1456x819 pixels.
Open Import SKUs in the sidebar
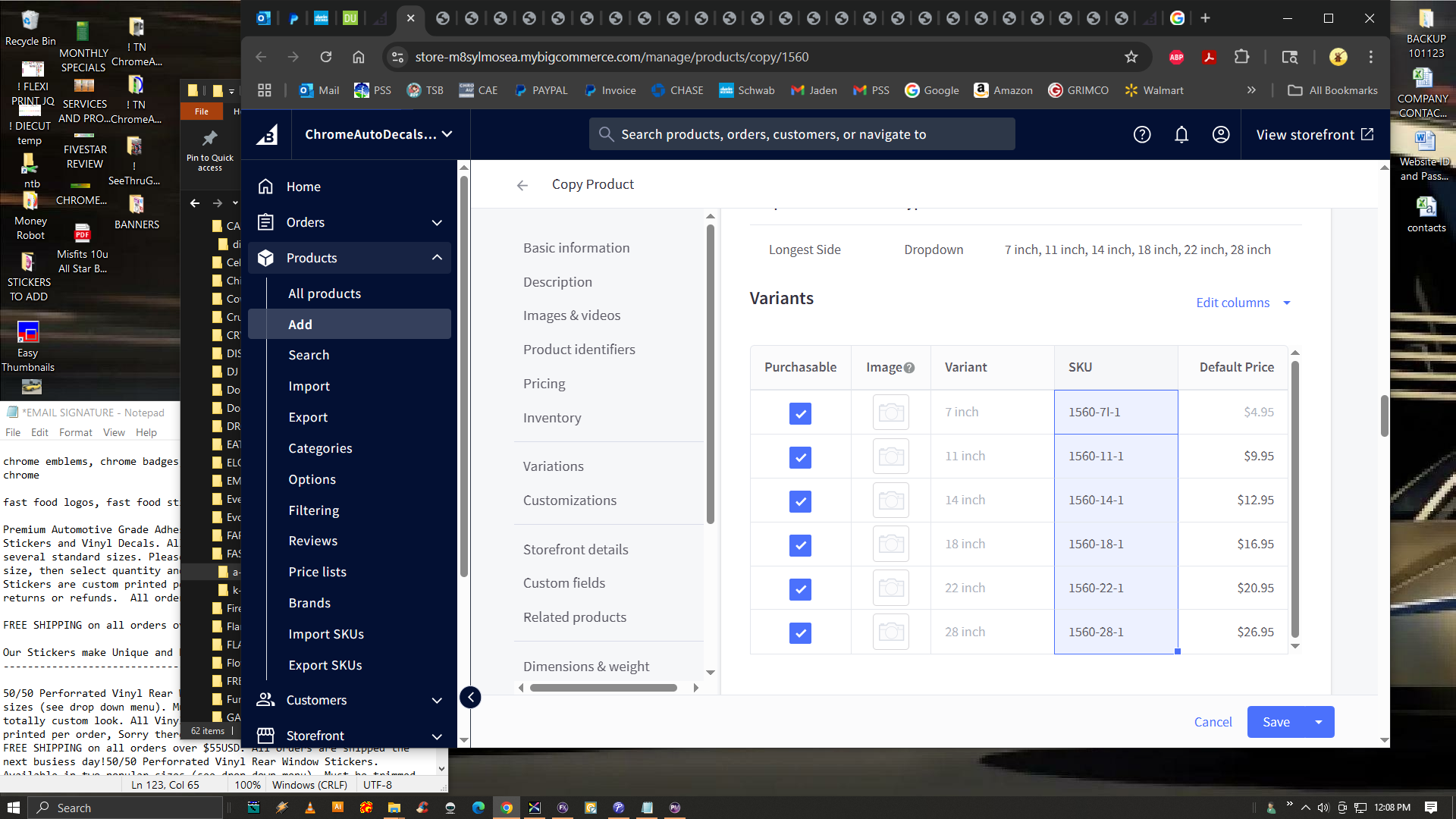pos(326,634)
